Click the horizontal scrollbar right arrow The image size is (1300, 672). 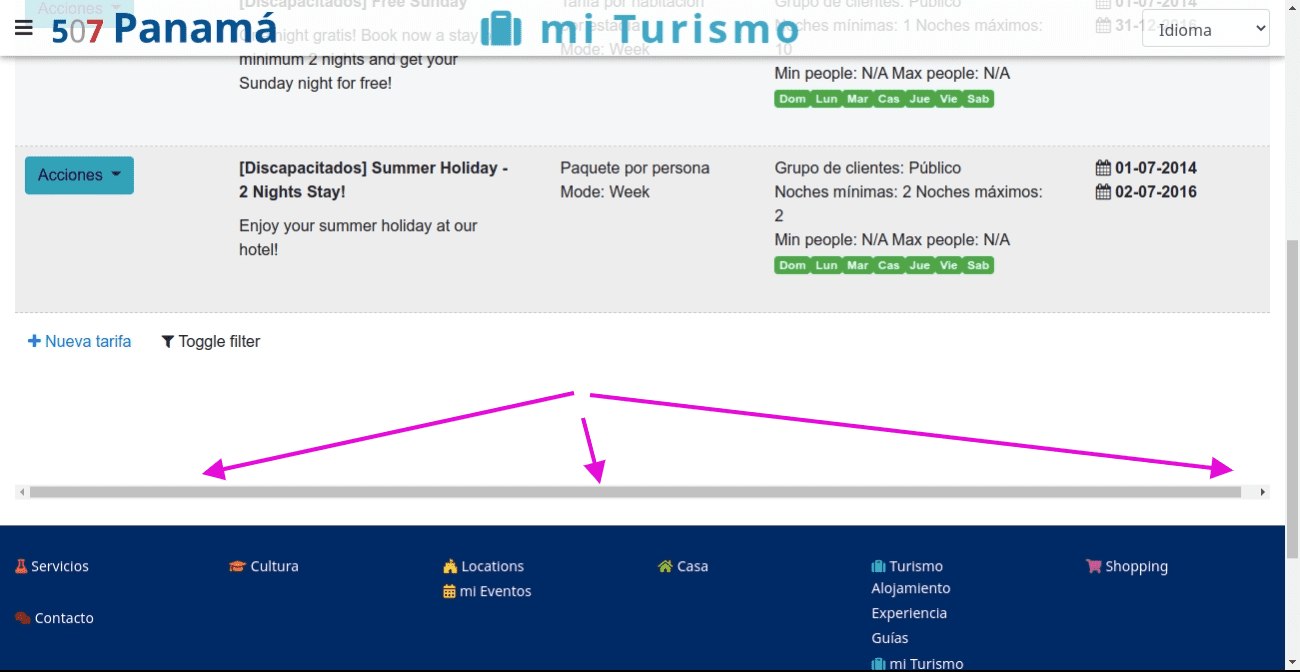click(1263, 492)
